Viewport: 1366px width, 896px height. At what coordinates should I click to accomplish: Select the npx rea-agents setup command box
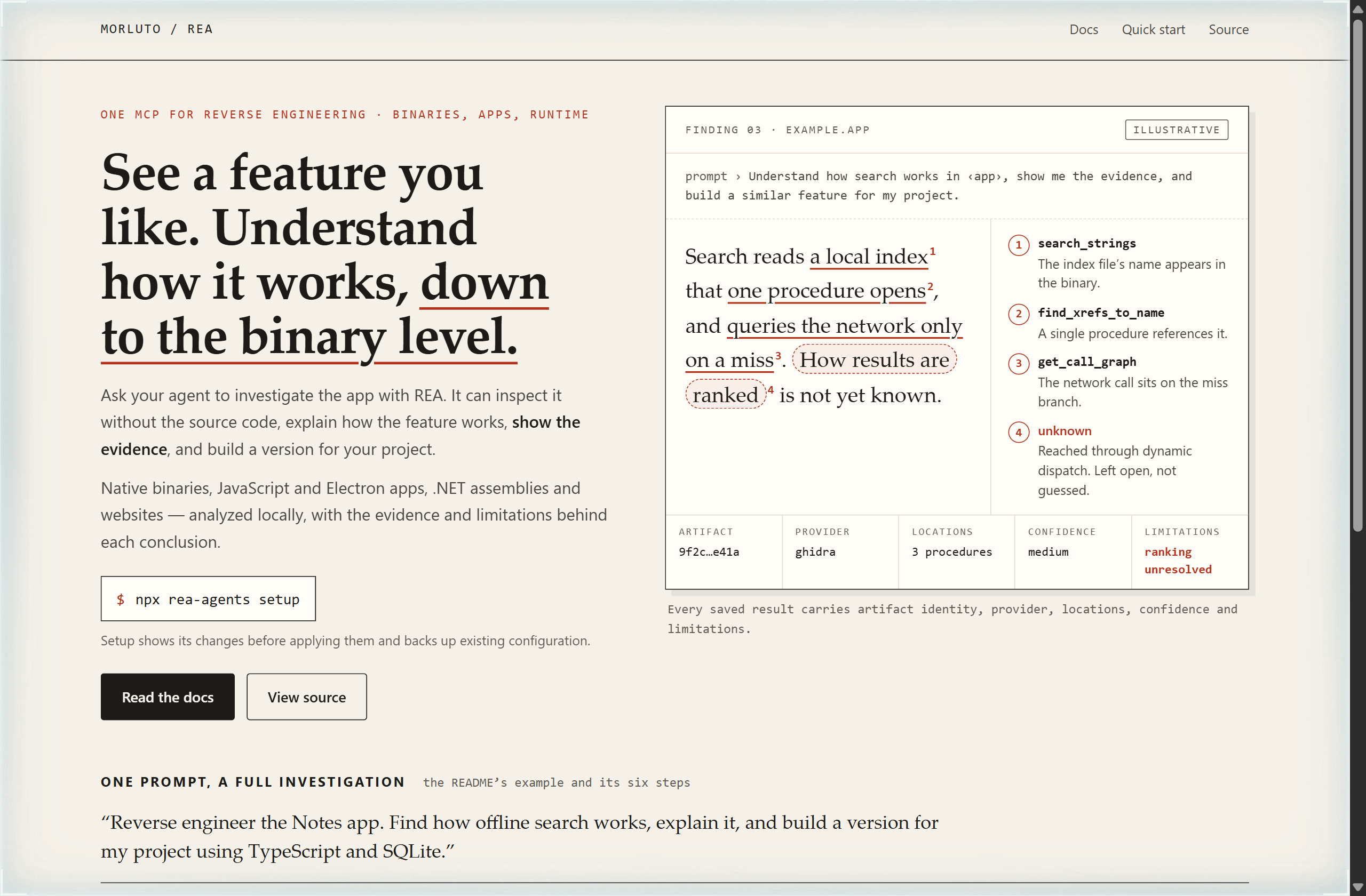coord(208,598)
